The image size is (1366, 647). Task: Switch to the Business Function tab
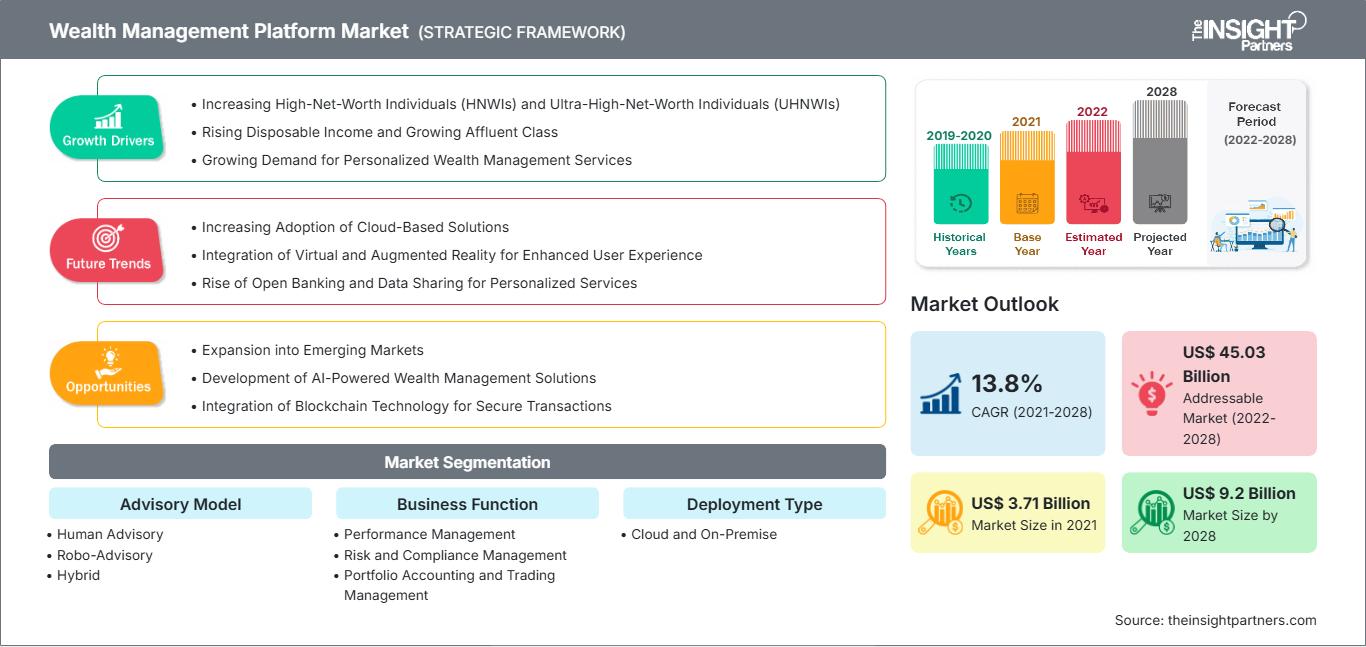click(x=467, y=504)
